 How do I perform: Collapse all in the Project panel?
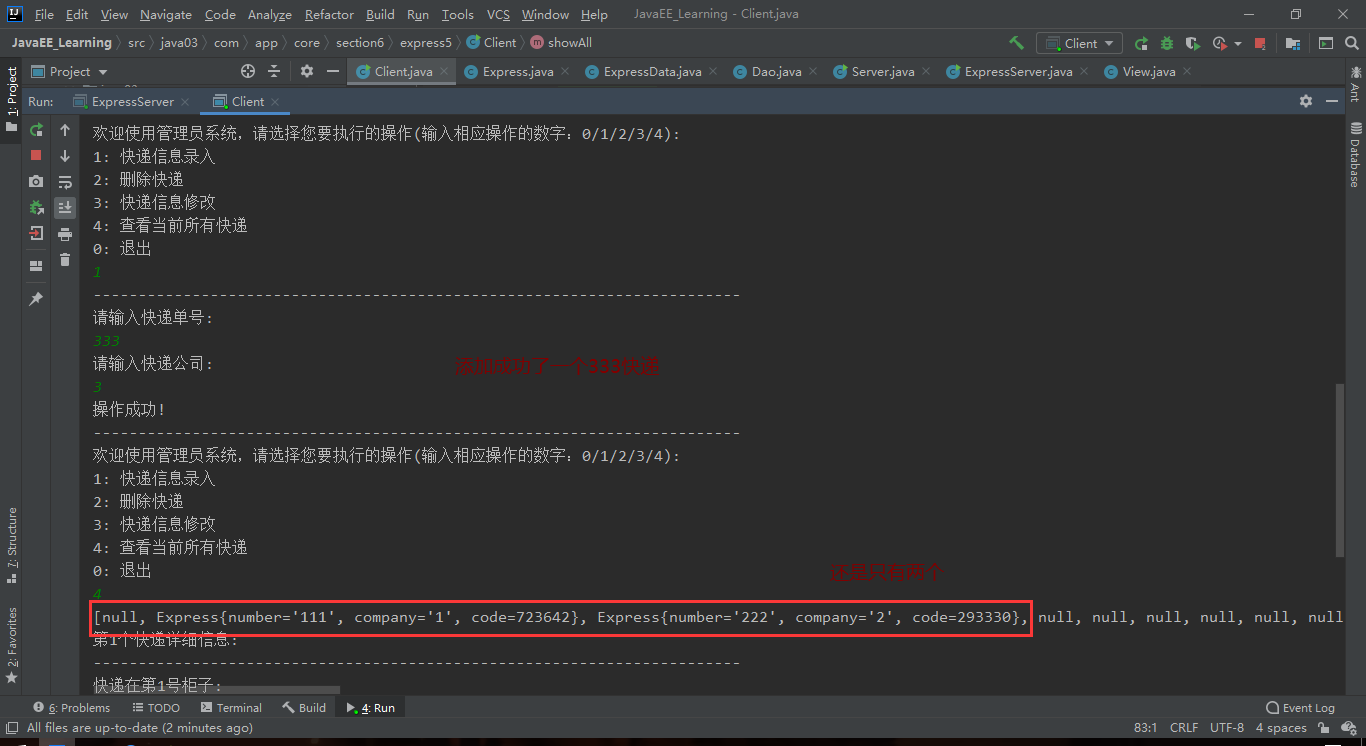click(273, 71)
